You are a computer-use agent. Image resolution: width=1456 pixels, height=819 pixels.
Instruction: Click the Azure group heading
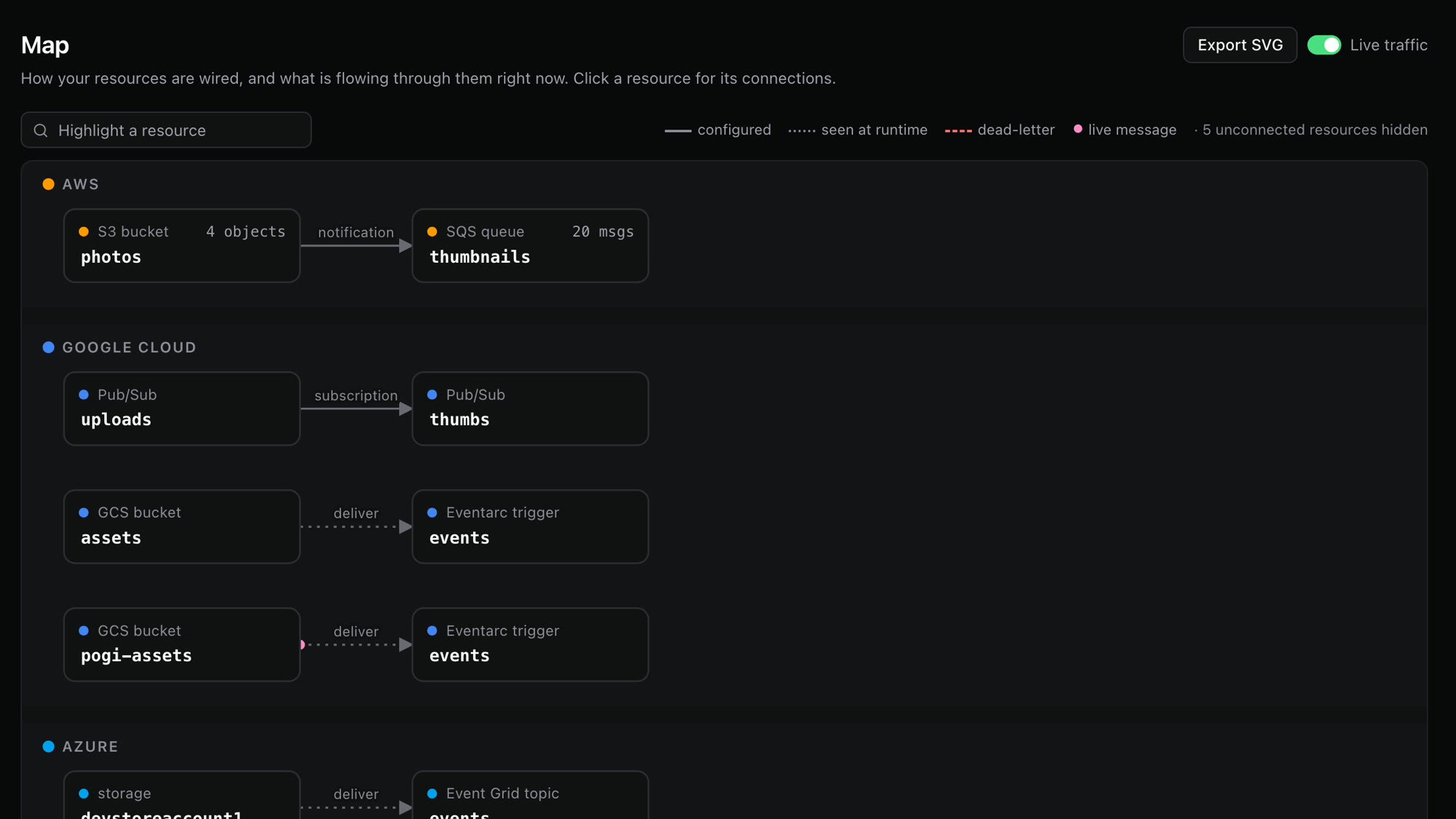90,746
